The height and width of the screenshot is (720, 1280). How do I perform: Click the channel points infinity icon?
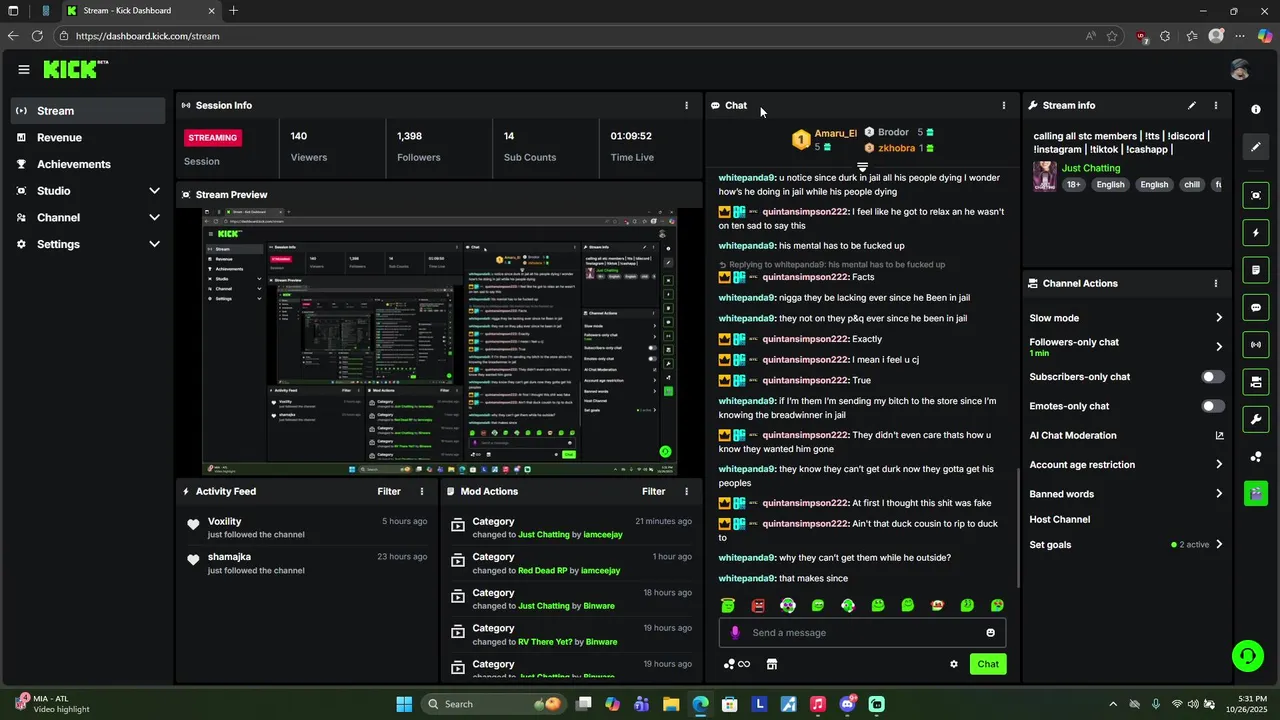tap(737, 664)
